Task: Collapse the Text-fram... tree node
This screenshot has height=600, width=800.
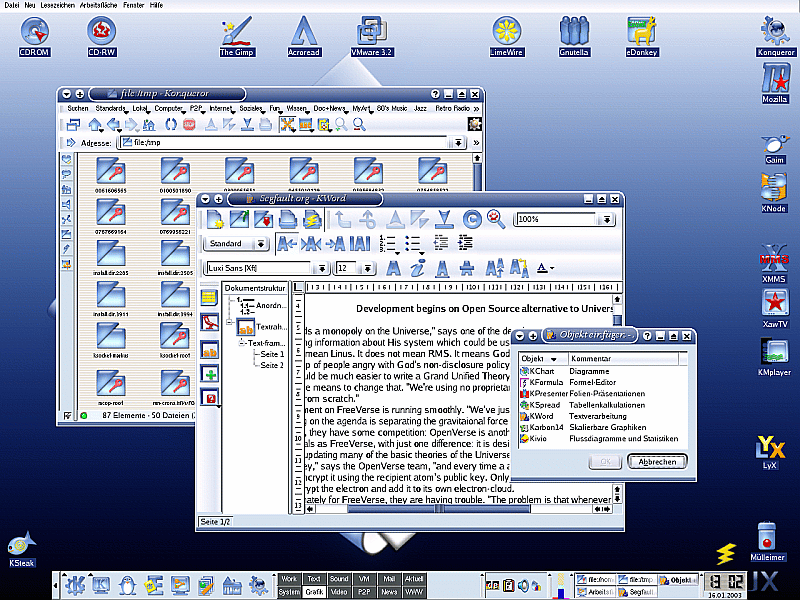Action: click(x=242, y=343)
